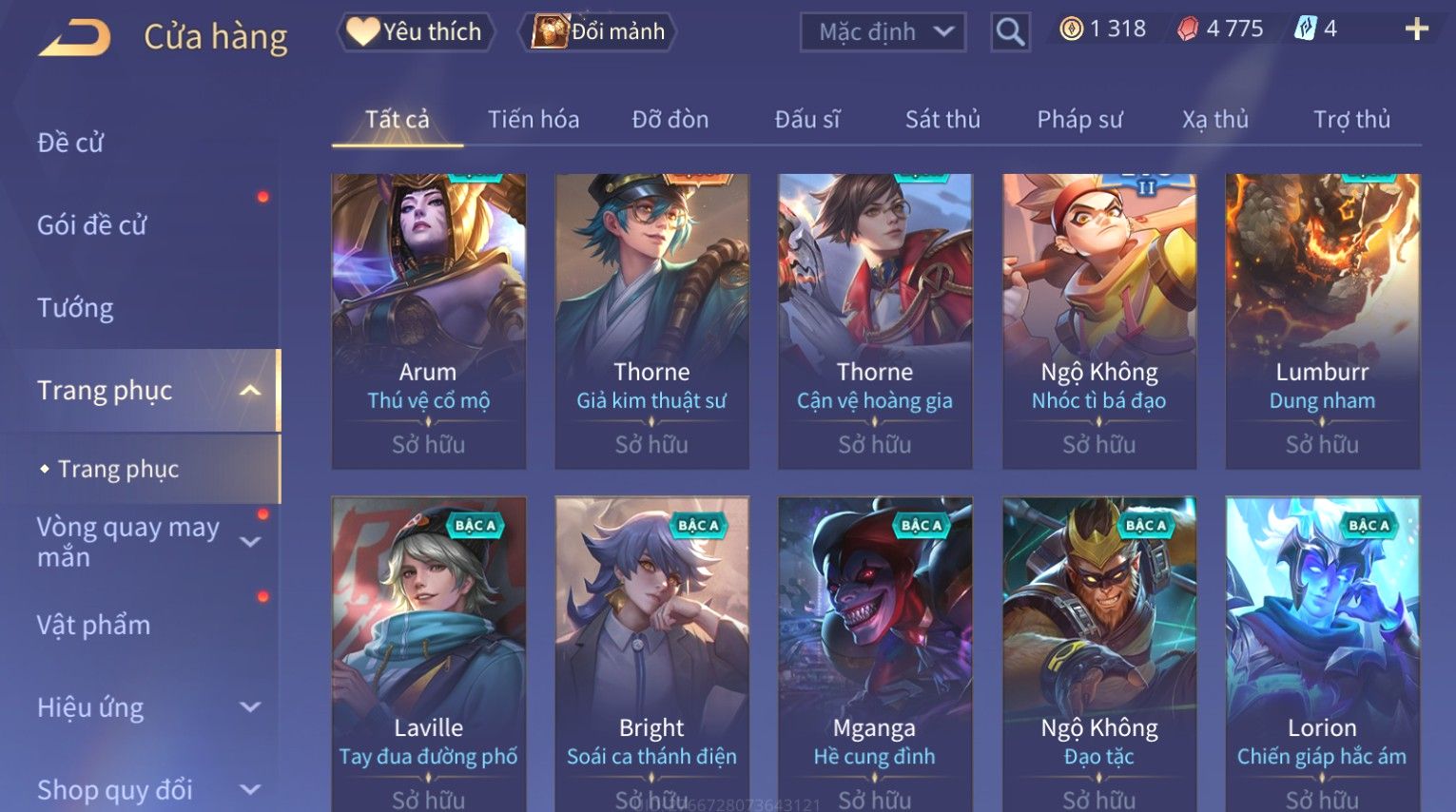The image size is (1456, 812).
Task: Expand the Vòng quay may mắn menu
Action: pyautogui.click(x=250, y=542)
